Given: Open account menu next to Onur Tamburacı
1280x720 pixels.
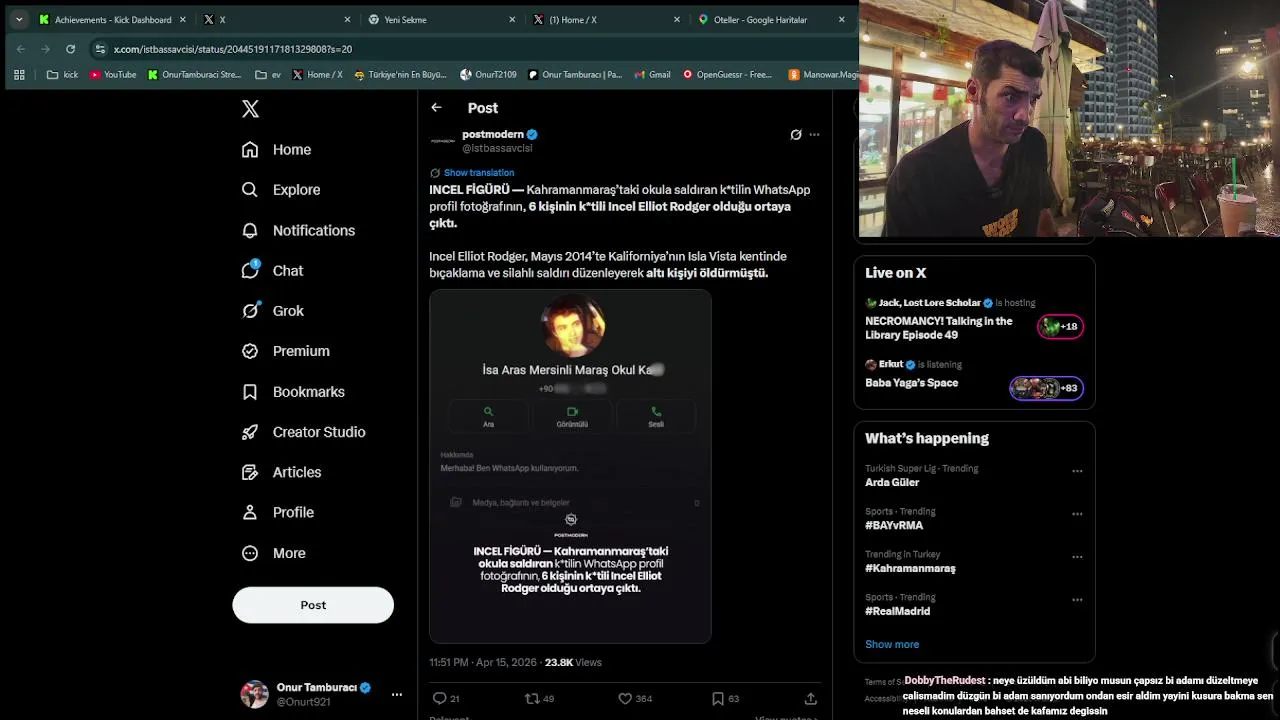Looking at the screenshot, I should [x=397, y=694].
